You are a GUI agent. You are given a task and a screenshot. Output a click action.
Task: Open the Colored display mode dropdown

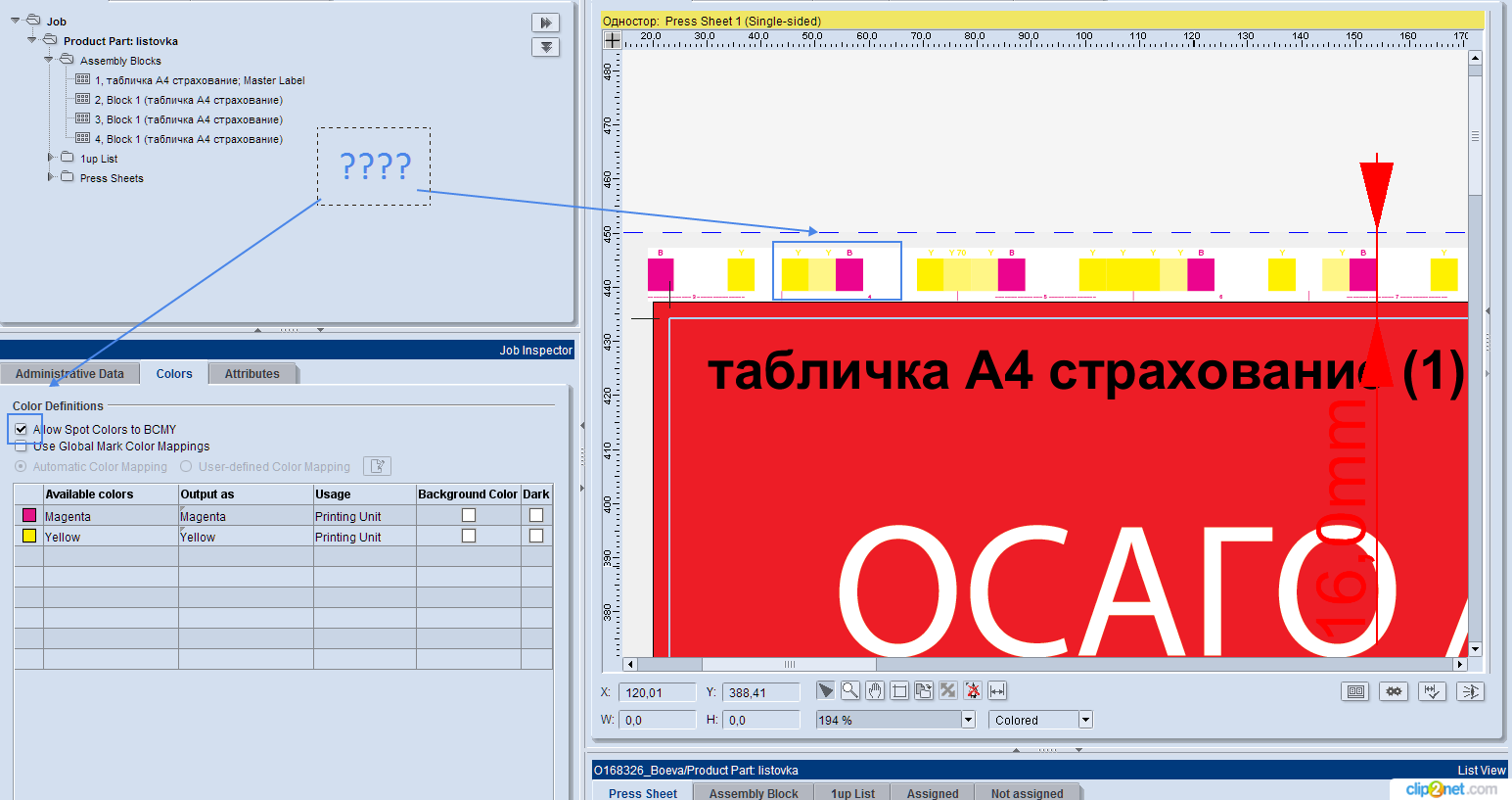coord(1084,720)
